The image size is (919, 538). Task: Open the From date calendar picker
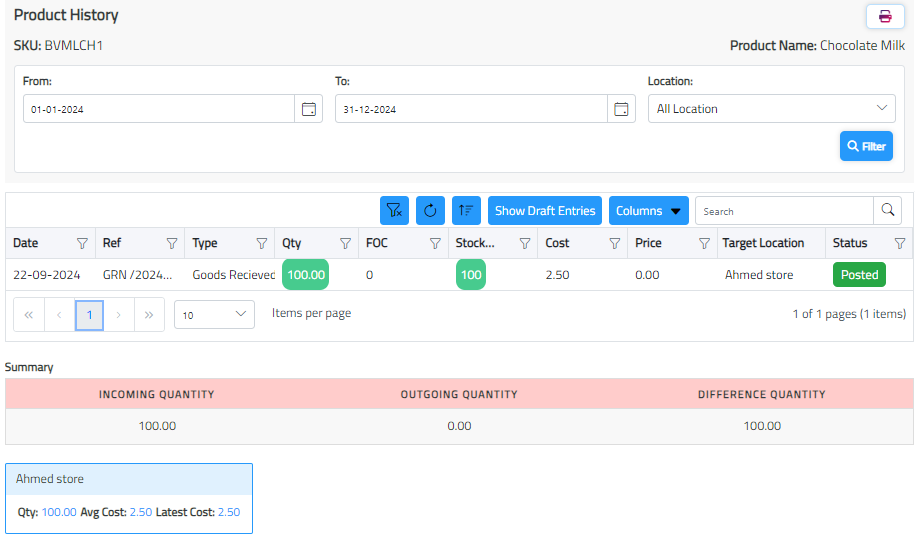click(x=309, y=109)
